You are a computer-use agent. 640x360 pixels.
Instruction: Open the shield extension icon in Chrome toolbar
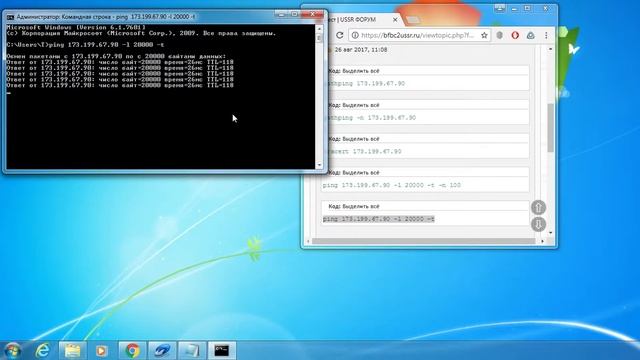500,36
